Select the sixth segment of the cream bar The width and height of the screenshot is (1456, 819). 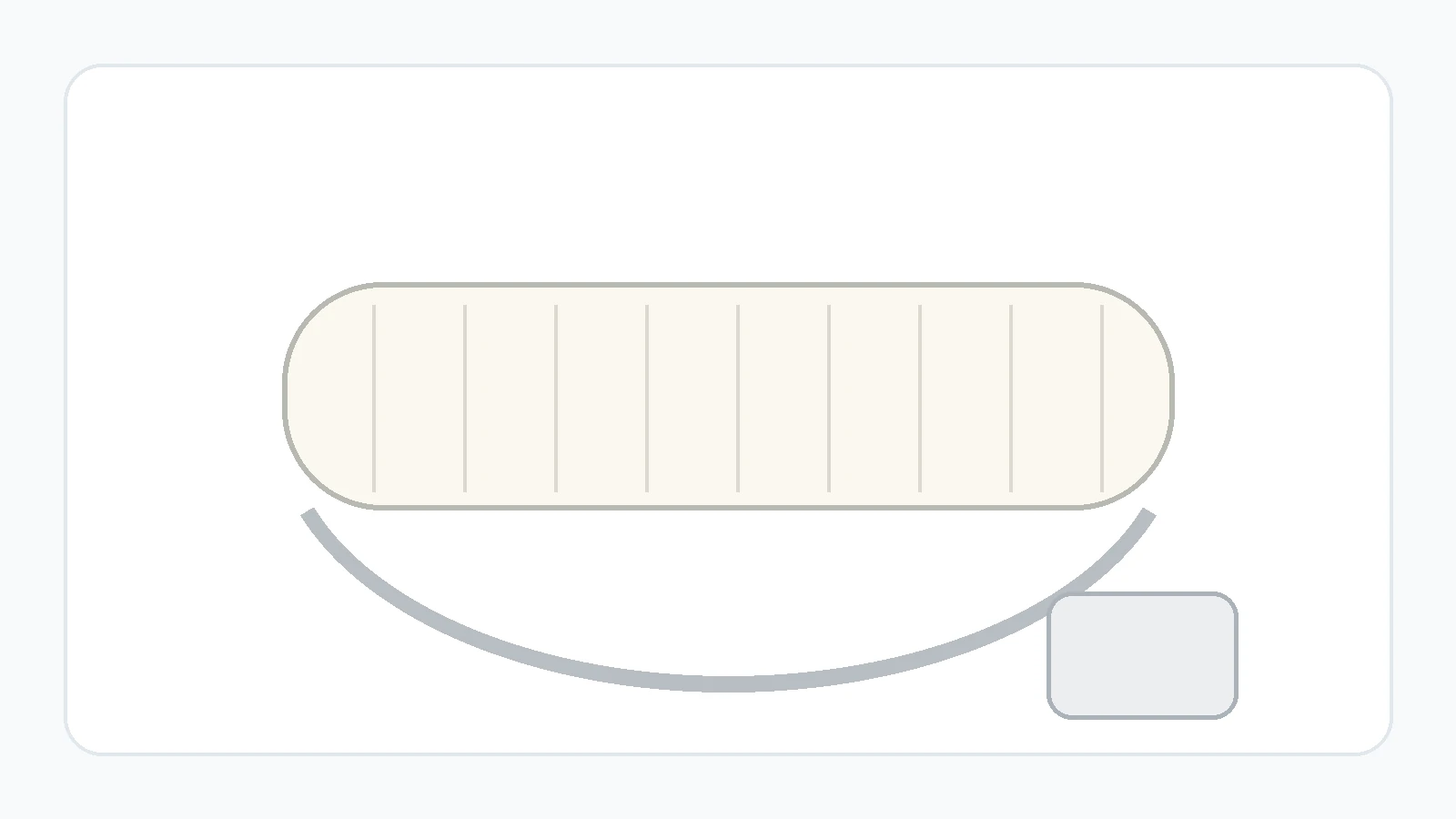tap(784, 396)
